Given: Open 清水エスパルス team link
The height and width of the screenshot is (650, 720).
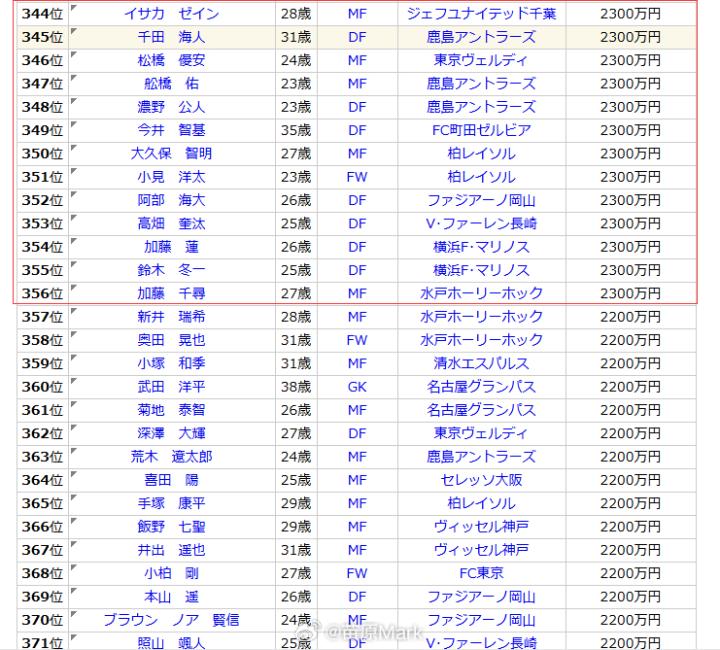Looking at the screenshot, I should click(481, 363).
